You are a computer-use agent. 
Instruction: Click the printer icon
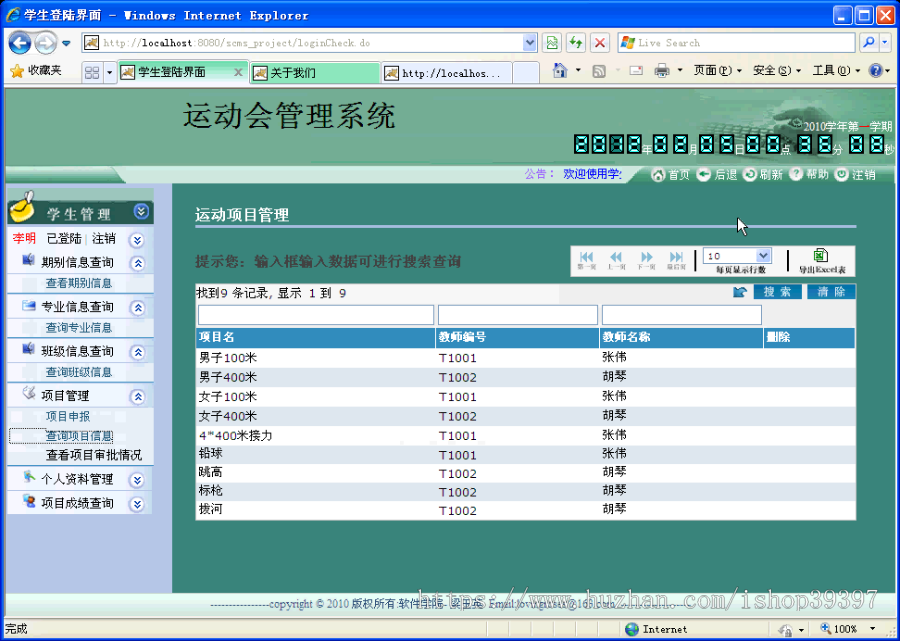click(662, 71)
